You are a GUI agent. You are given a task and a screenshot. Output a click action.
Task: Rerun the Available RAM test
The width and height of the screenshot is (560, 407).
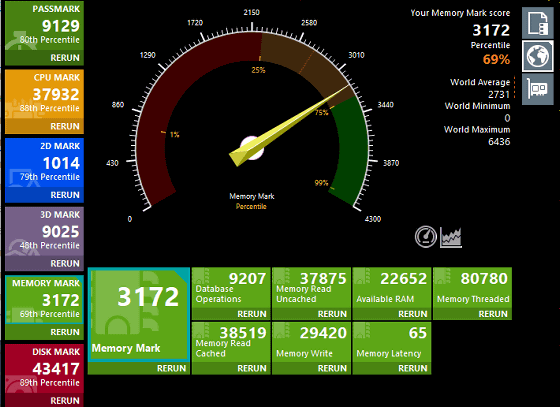(x=412, y=314)
